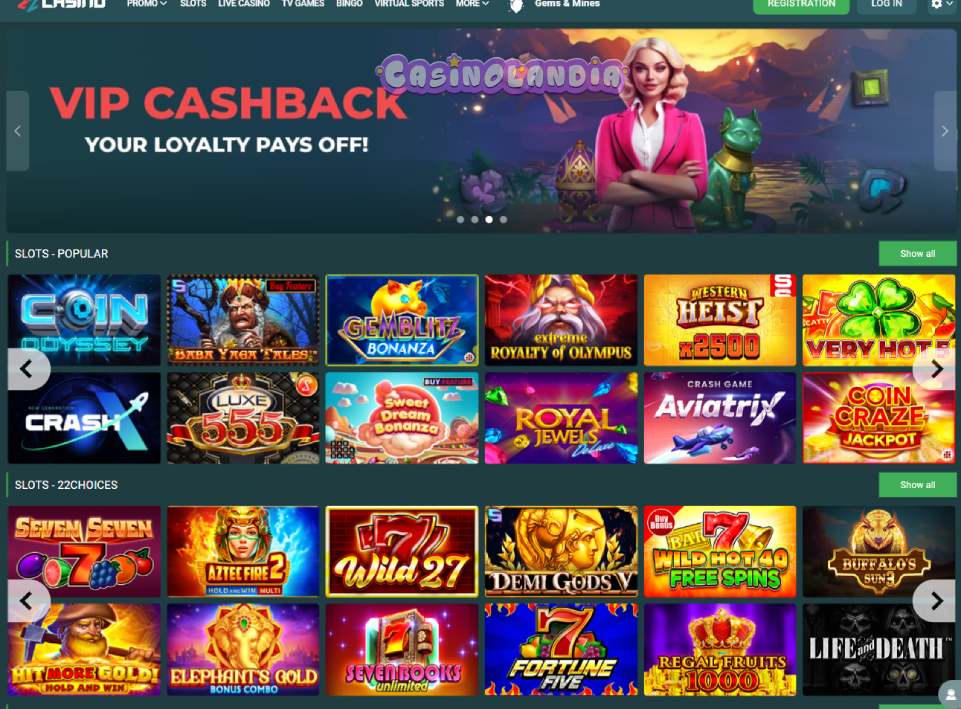Open the Wild 27 slot thumbnail
The height and width of the screenshot is (709, 961).
401,552
